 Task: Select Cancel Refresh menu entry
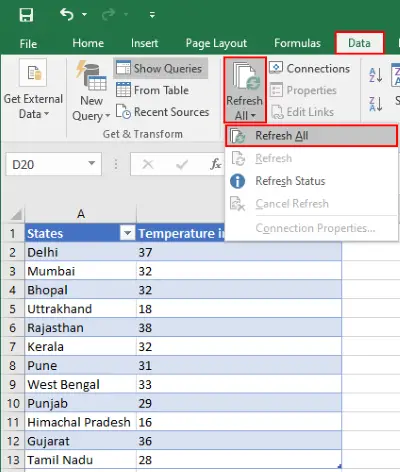click(x=311, y=204)
